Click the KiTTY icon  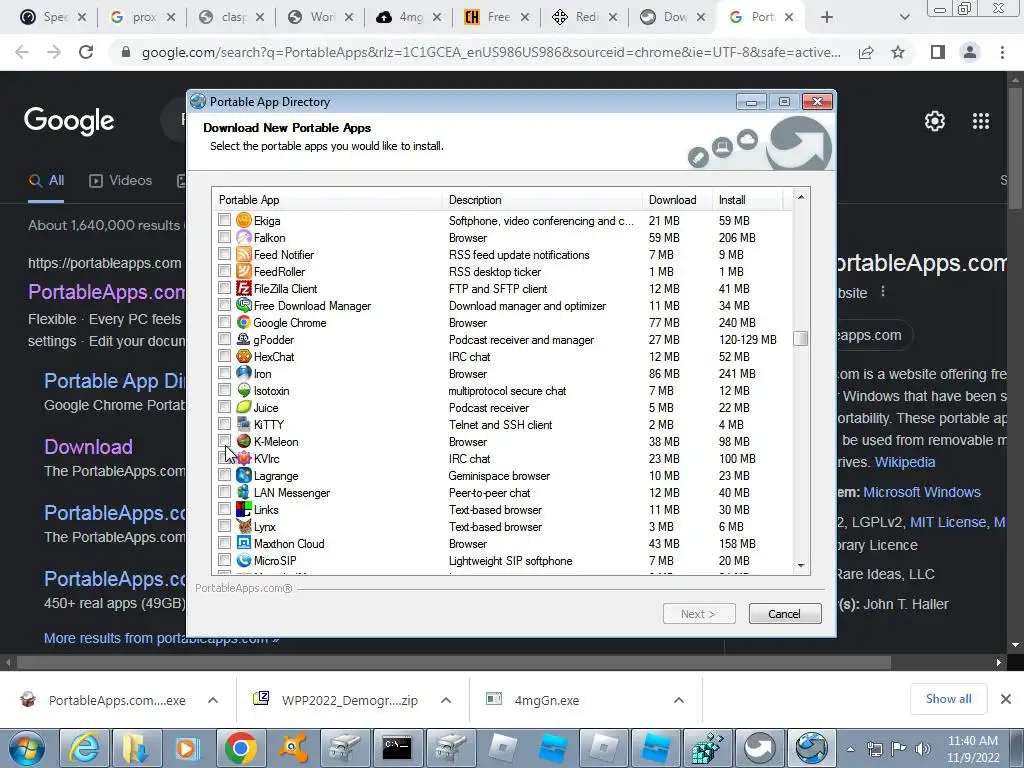(x=244, y=424)
